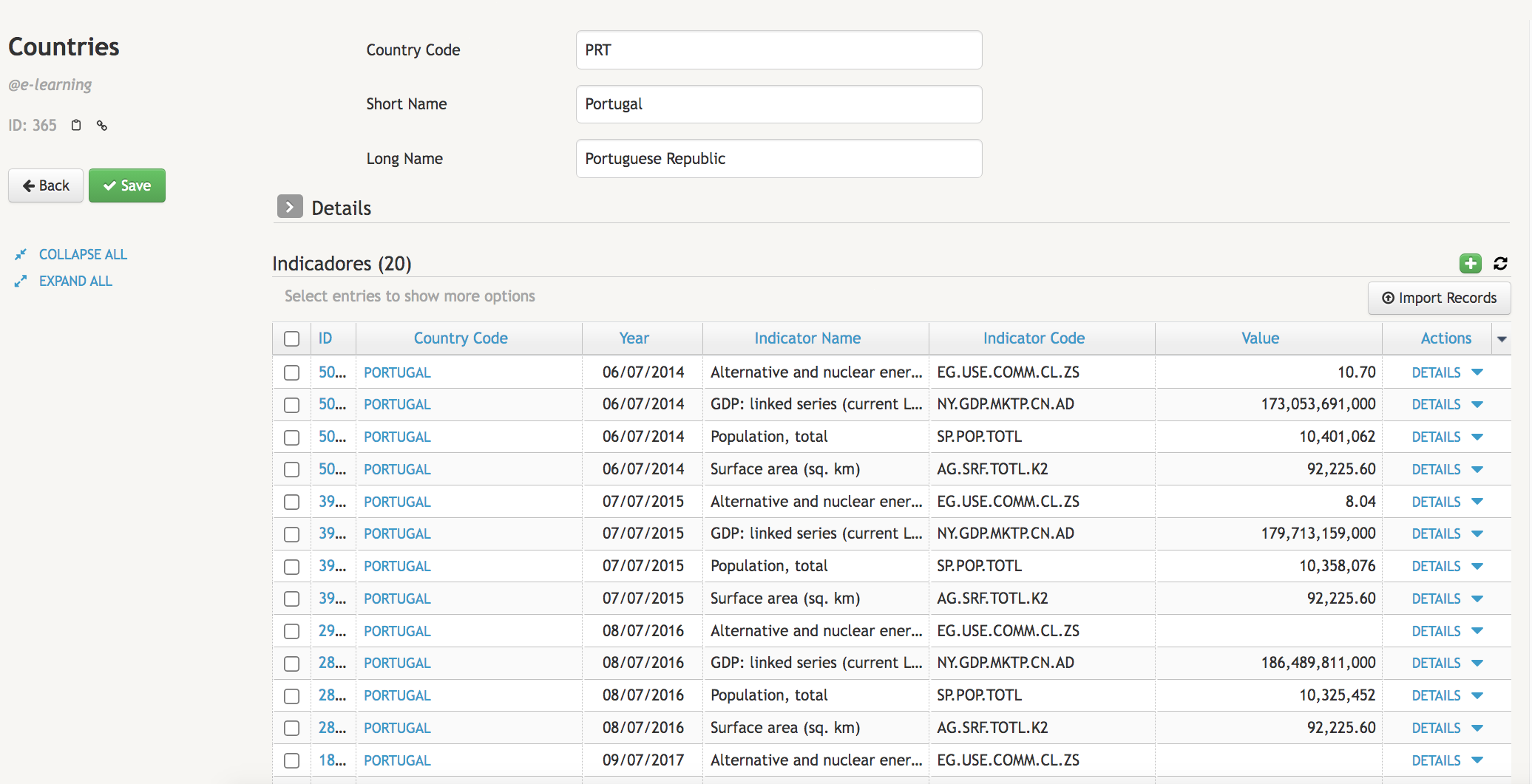Click the Collapse All arrows icon
Screen dimensions: 1532x784
[x=21, y=254]
